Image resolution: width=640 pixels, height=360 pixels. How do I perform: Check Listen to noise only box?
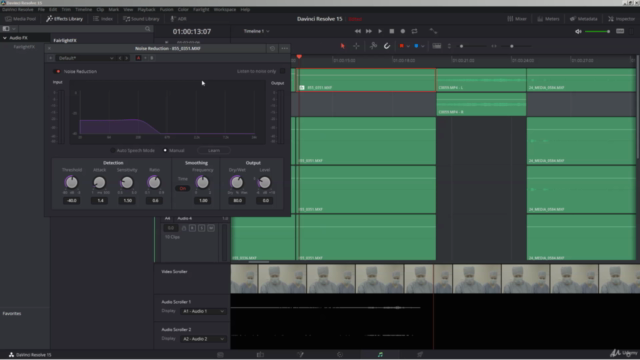(282, 71)
